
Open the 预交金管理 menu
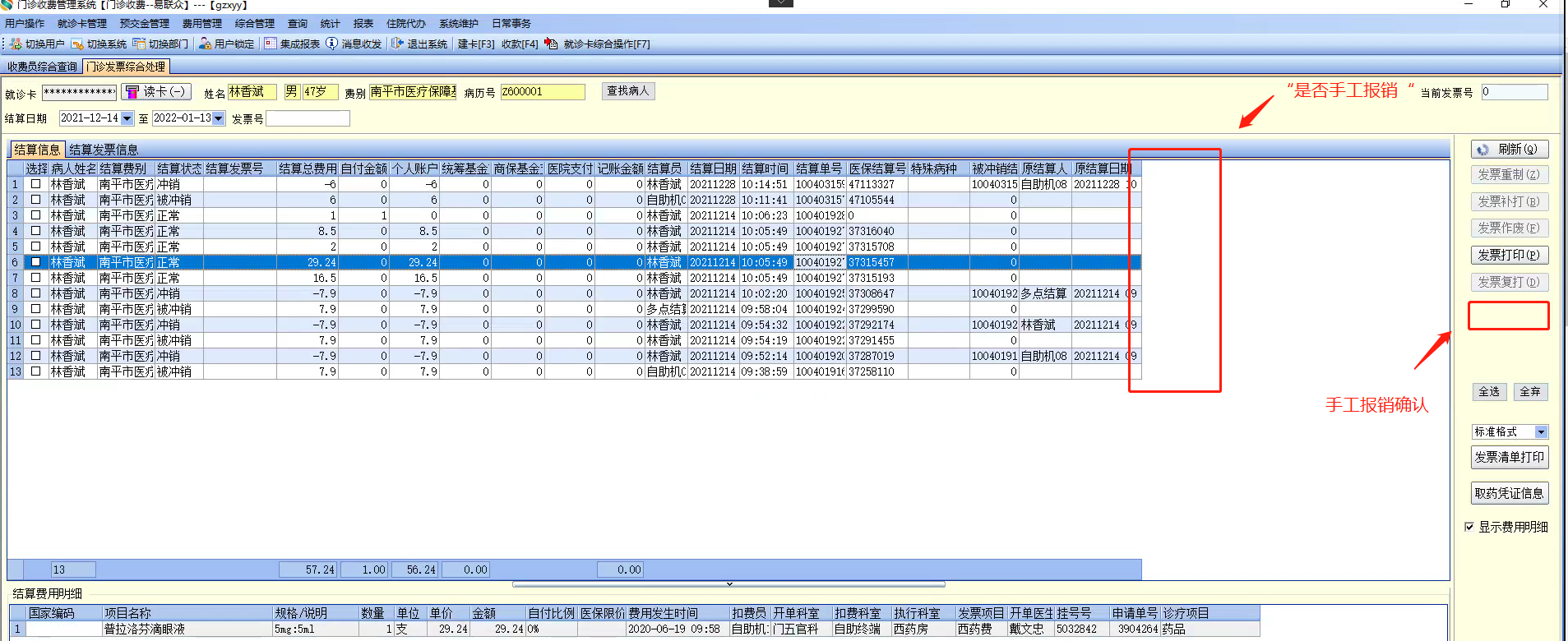pos(145,24)
